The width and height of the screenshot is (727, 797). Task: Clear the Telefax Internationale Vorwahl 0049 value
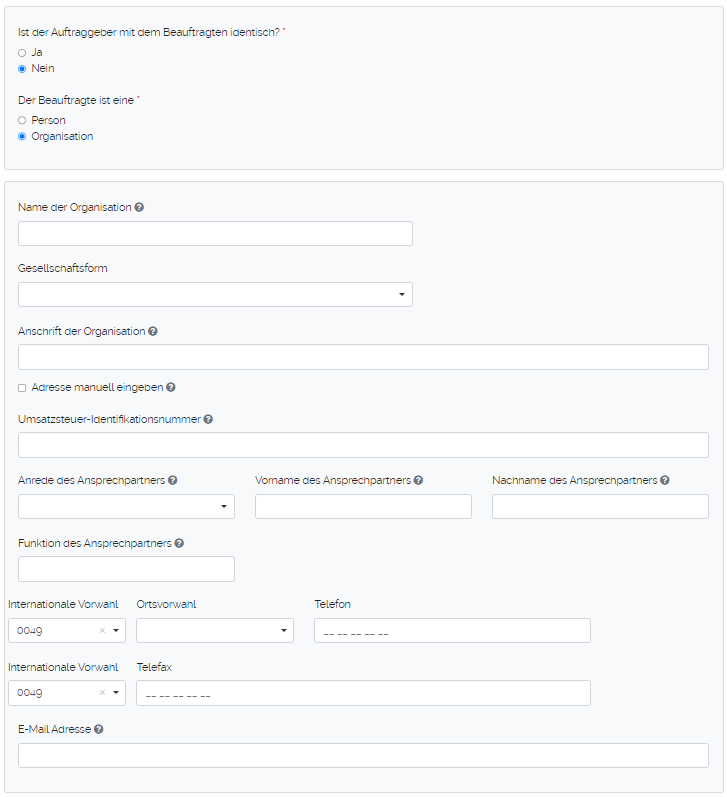coord(102,693)
